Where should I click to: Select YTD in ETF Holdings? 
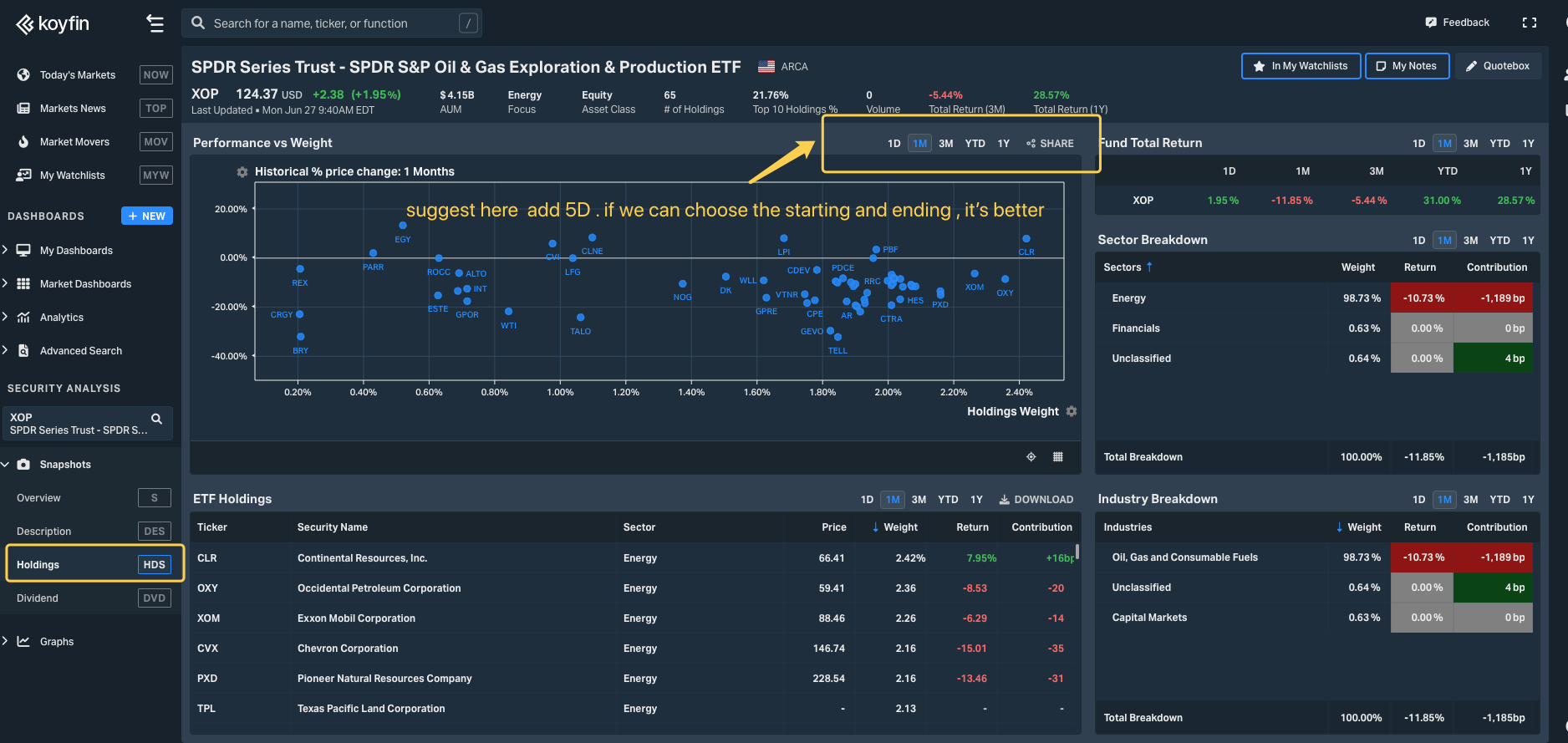(x=948, y=500)
